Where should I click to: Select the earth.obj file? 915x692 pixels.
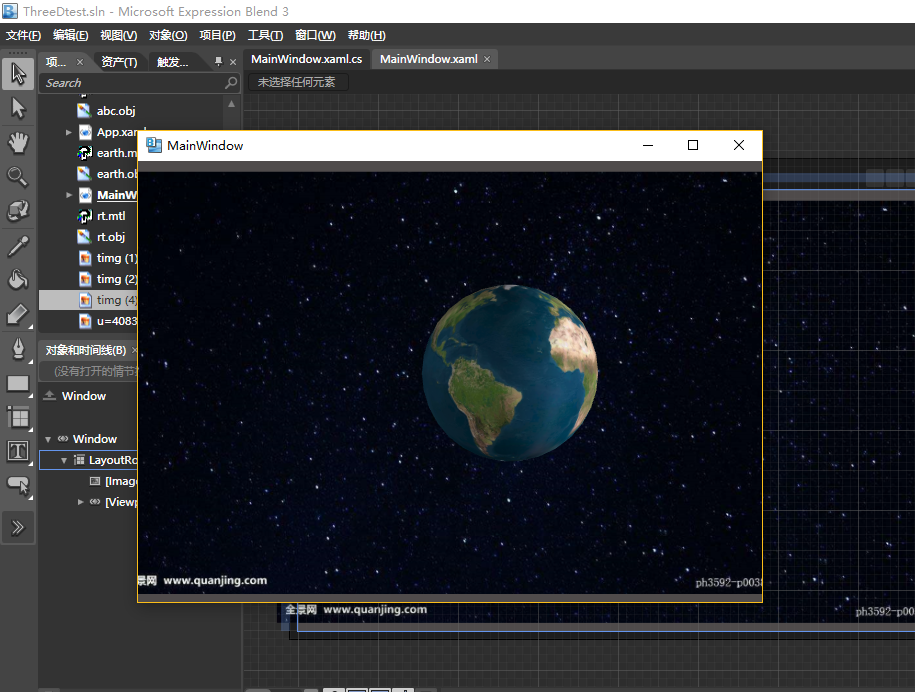[x=117, y=174]
